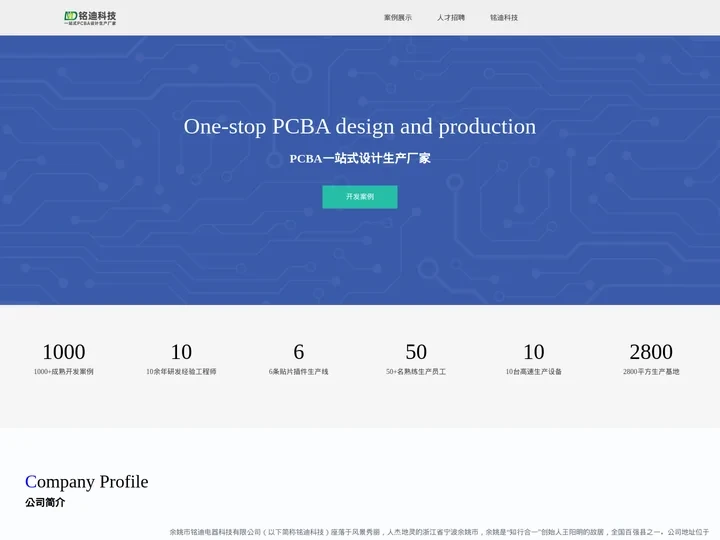Click the number 50 in stats row
720x540 pixels.
tap(416, 352)
